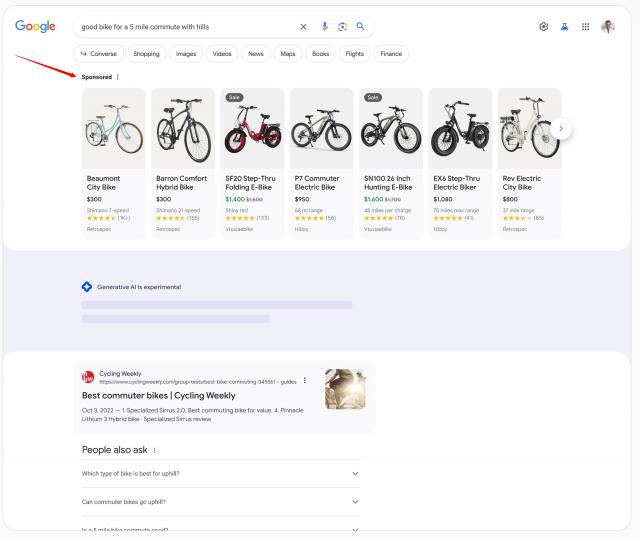Switch to the Shopping tab
Viewport: 640px width, 537px height.
tap(146, 54)
